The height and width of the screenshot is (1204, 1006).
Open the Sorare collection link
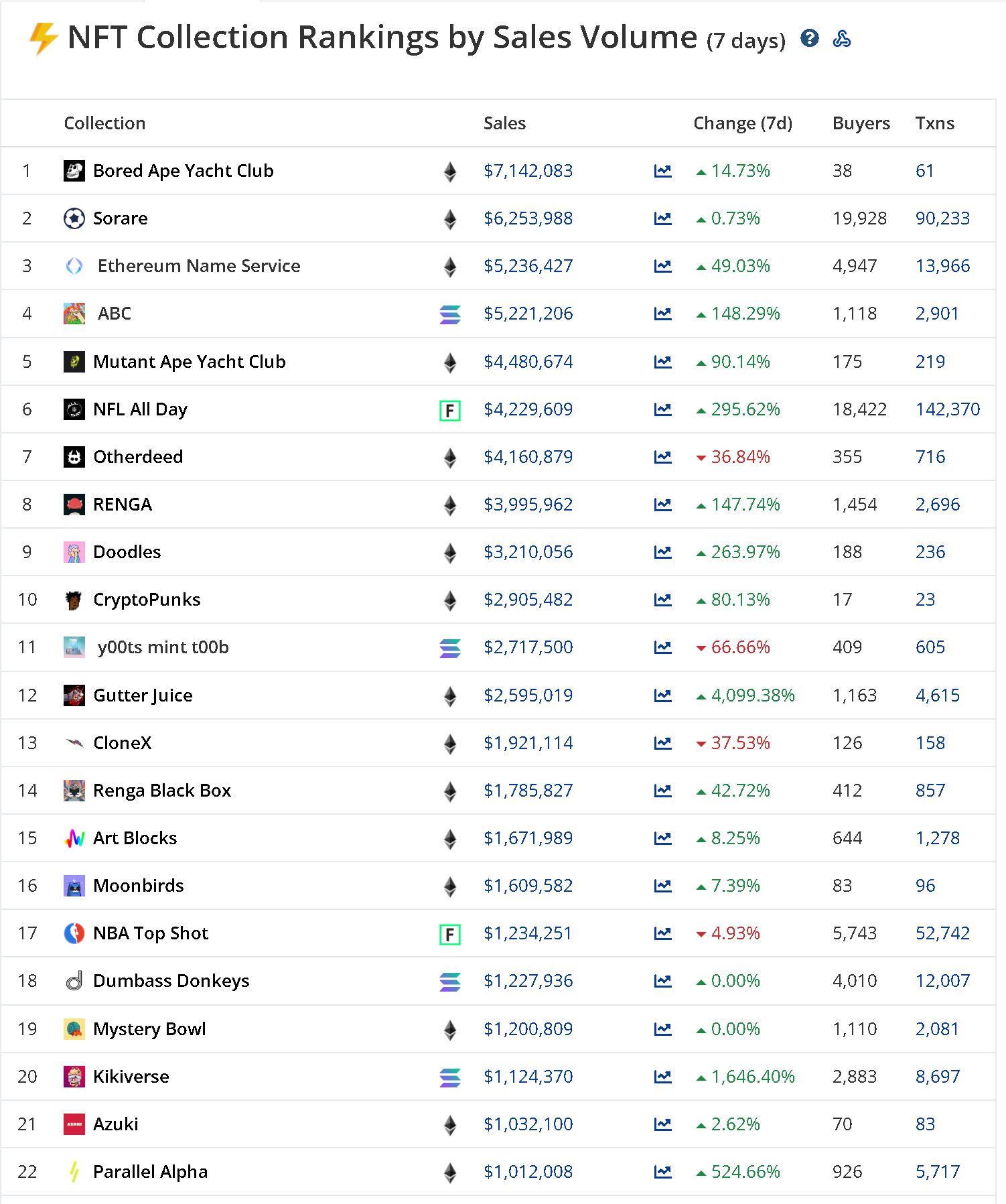tap(121, 218)
